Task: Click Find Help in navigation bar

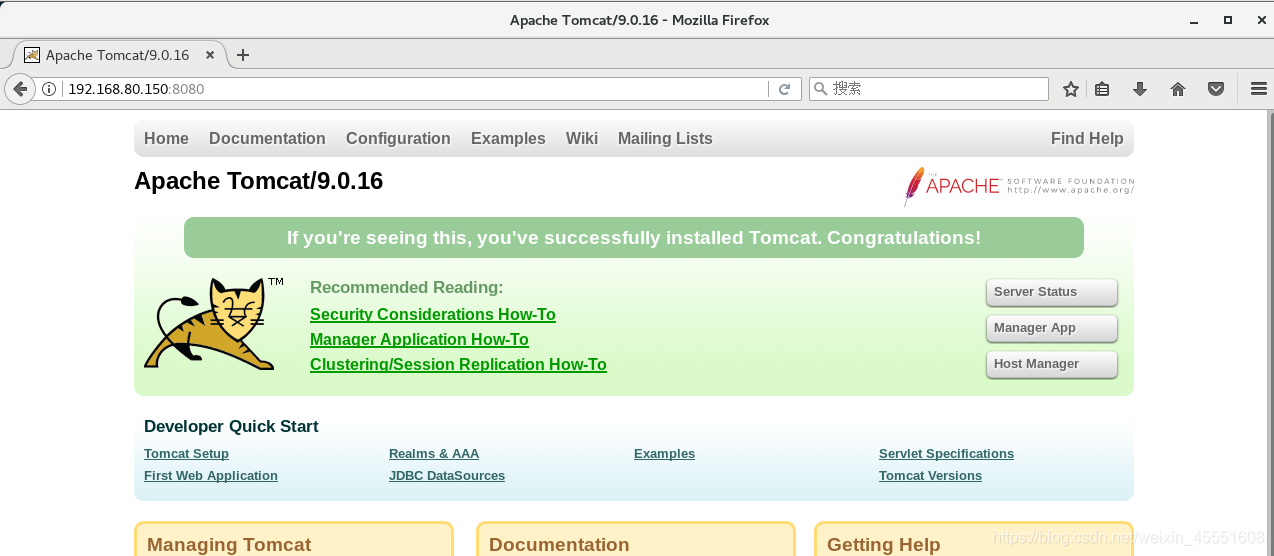Action: pyautogui.click(x=1087, y=139)
